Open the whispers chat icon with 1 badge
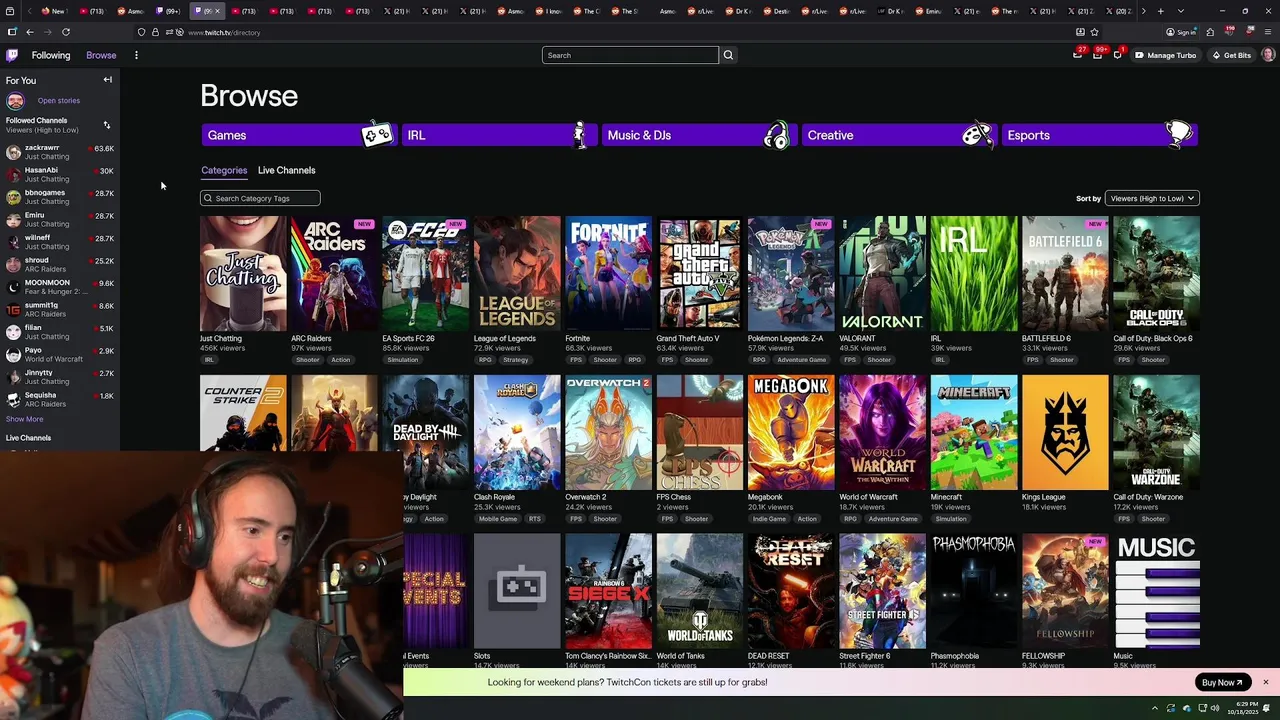Screen dimensions: 1280x720 coord(1117,55)
